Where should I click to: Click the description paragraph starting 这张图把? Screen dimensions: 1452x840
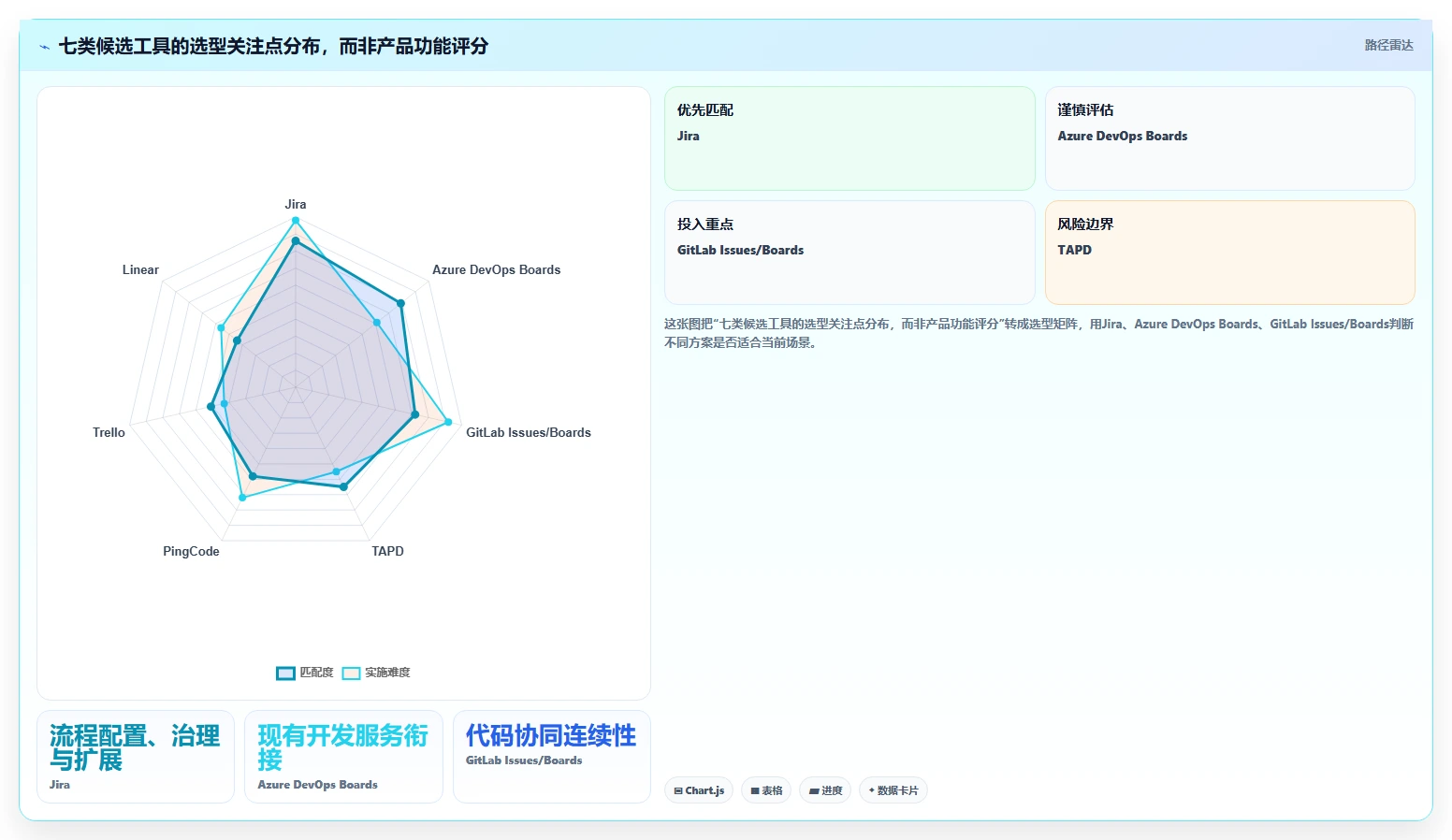(1038, 333)
